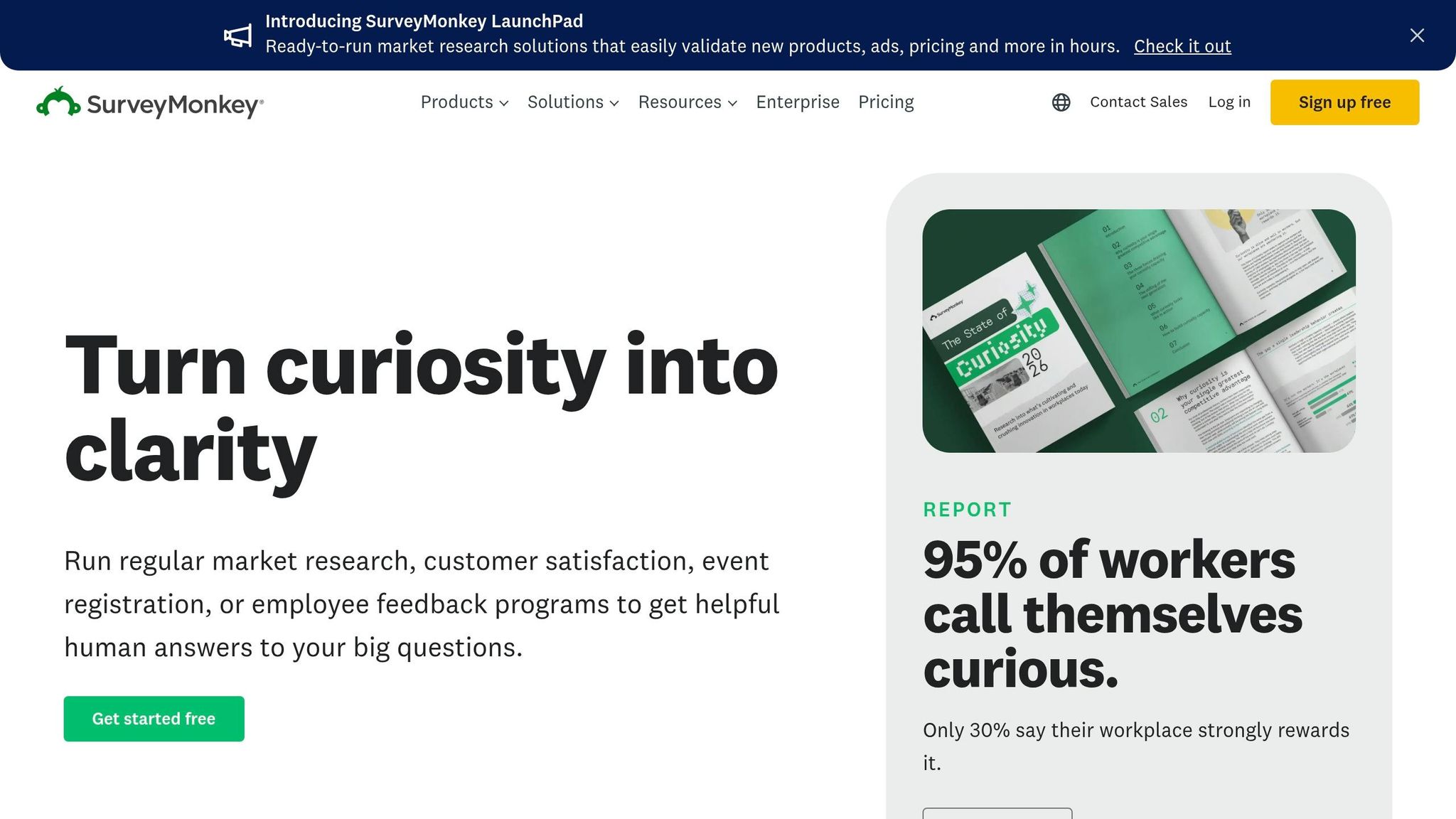
Task: Click the SurveyMonkey logo
Action: click(150, 103)
